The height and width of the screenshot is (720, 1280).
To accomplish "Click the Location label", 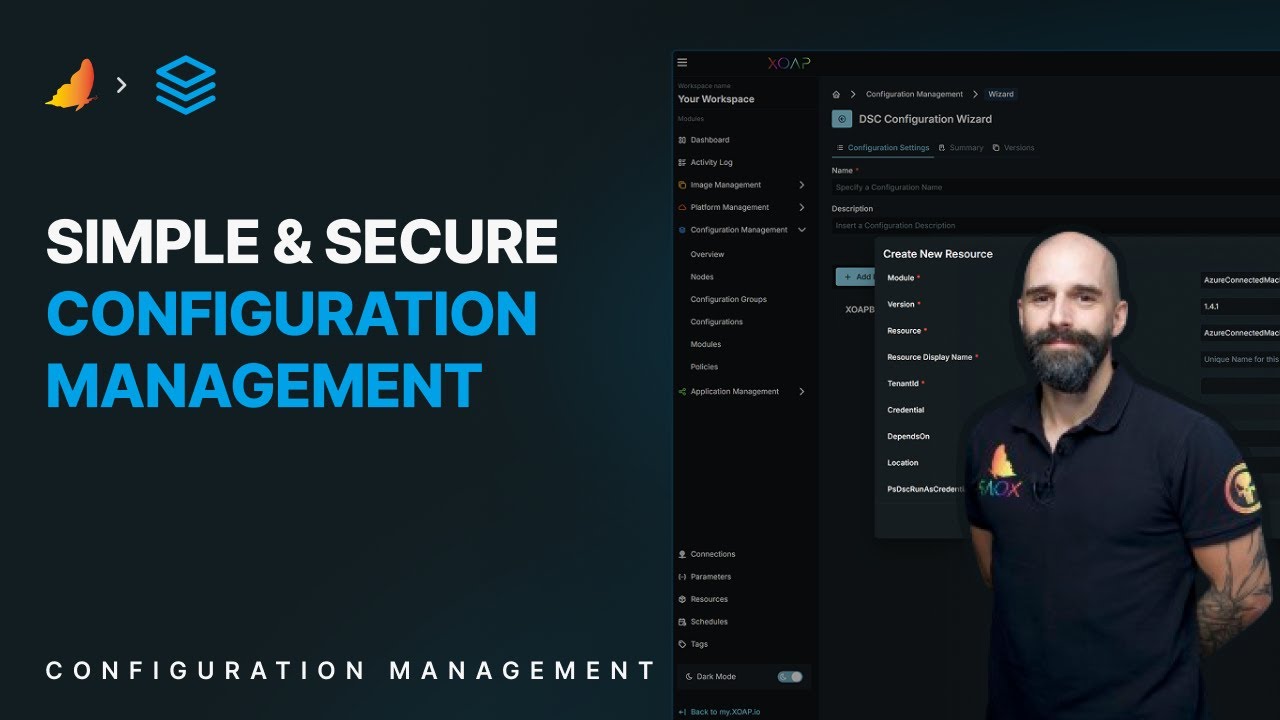I will coord(903,463).
